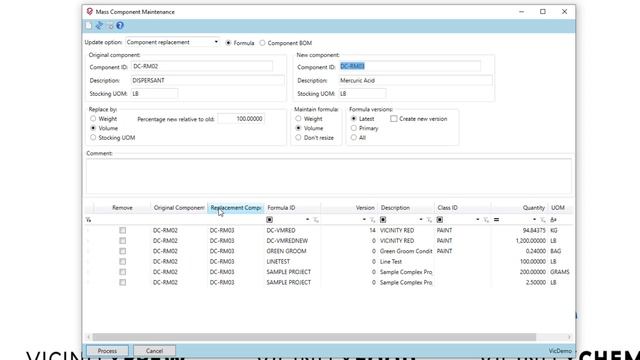
Task: Click the New document toolbar icon
Action: 89,26
